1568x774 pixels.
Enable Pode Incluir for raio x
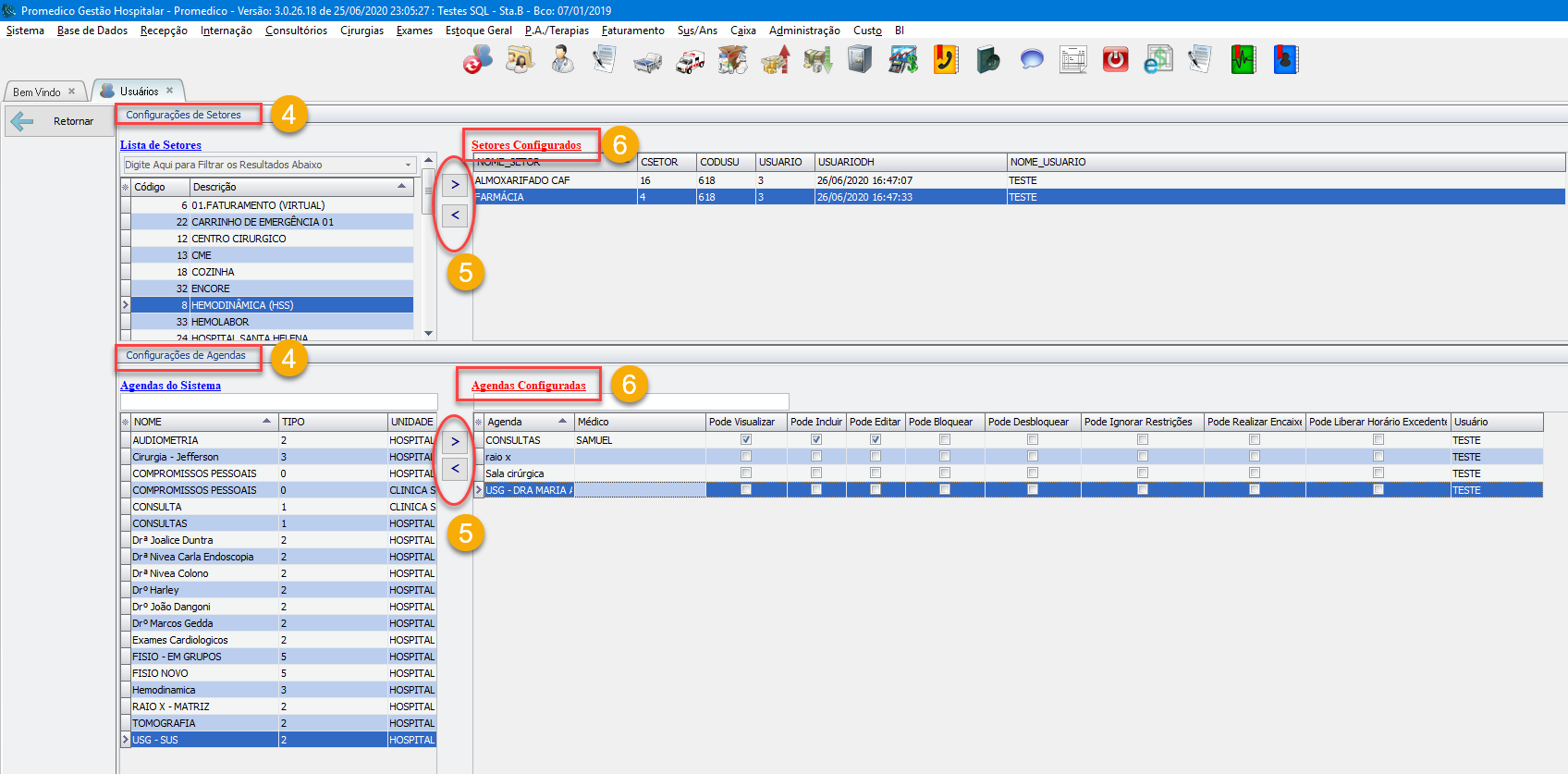point(816,457)
